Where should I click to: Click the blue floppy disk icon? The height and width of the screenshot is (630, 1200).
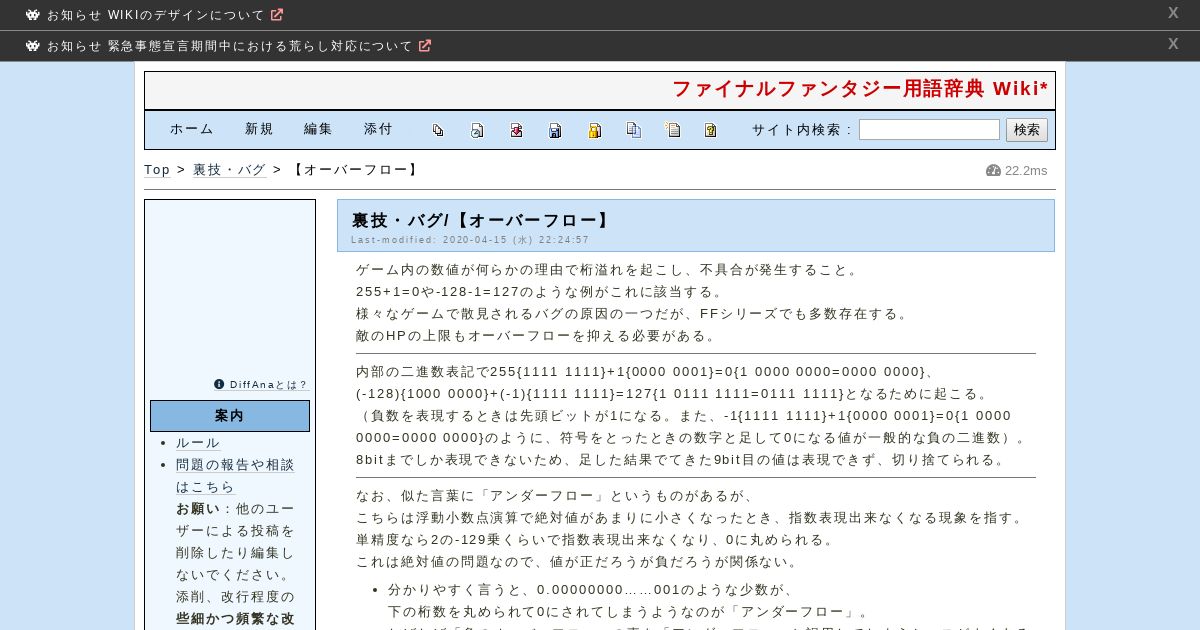[555, 130]
